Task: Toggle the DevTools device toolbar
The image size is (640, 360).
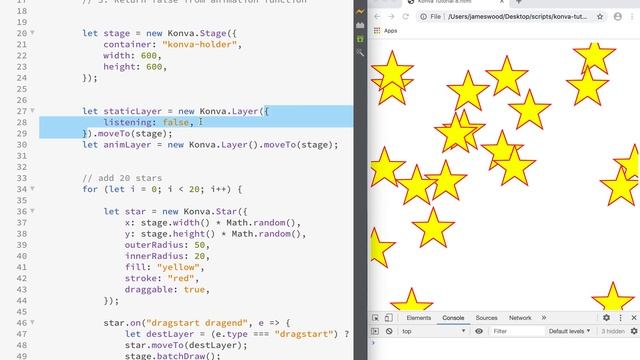Action: click(x=389, y=318)
